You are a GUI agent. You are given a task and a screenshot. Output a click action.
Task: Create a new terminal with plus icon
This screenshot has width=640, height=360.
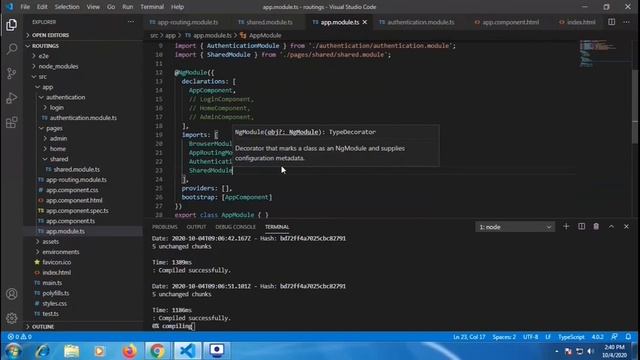pyautogui.click(x=566, y=227)
